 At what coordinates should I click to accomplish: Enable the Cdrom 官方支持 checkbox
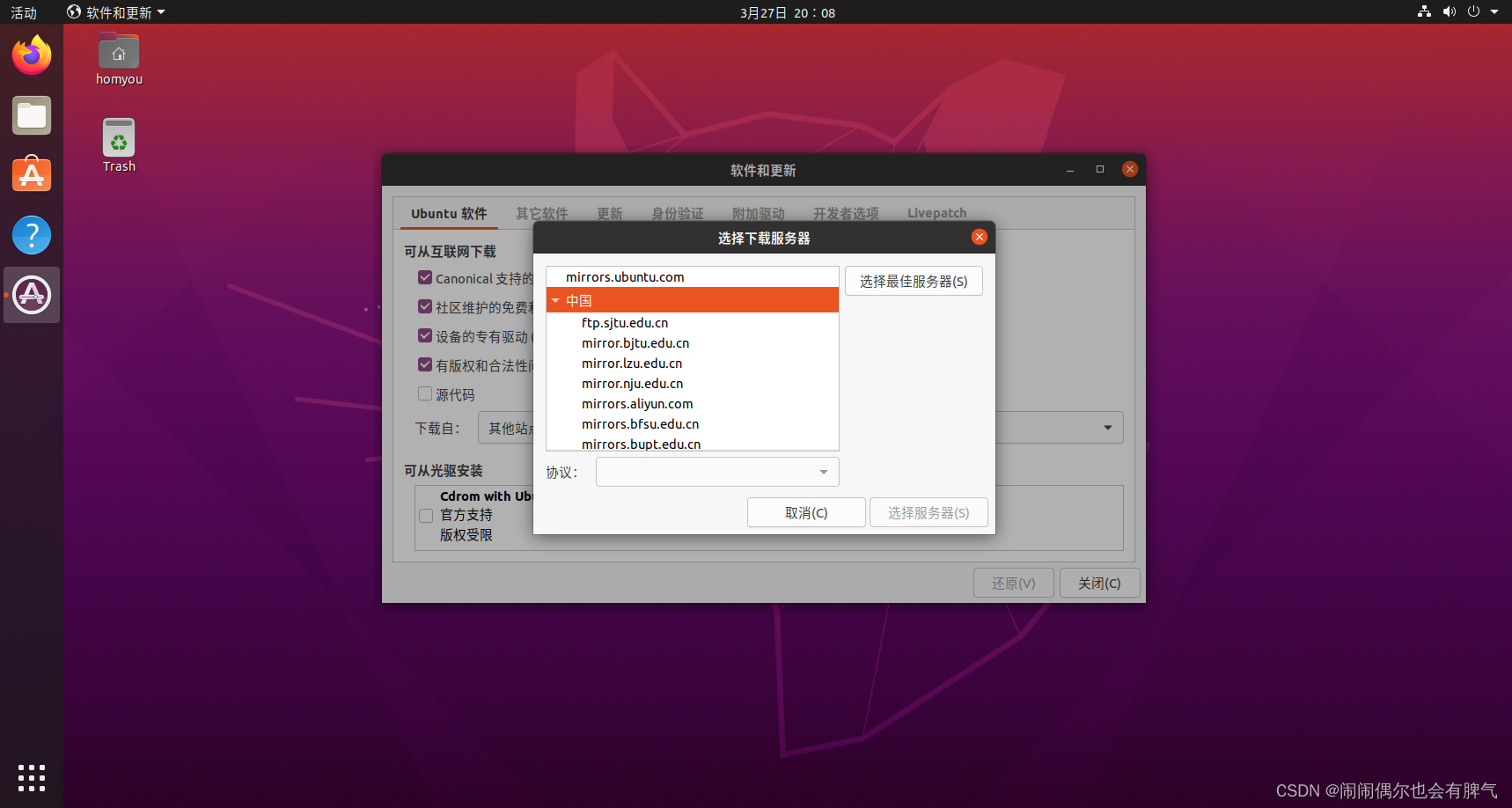point(426,516)
